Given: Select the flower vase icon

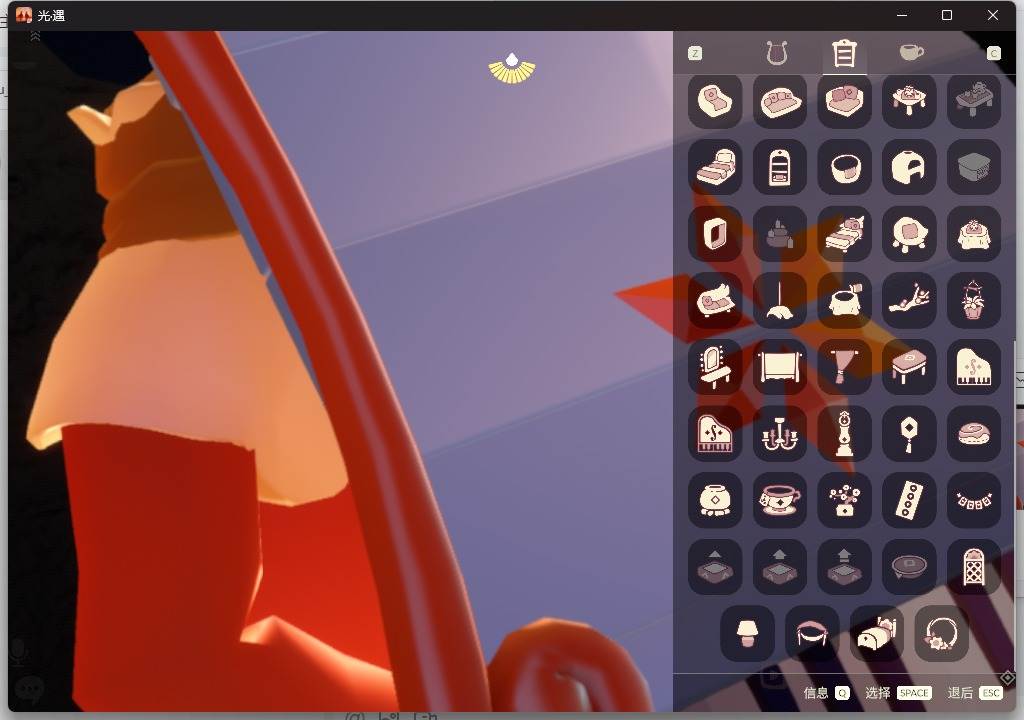Looking at the screenshot, I should click(x=844, y=500).
